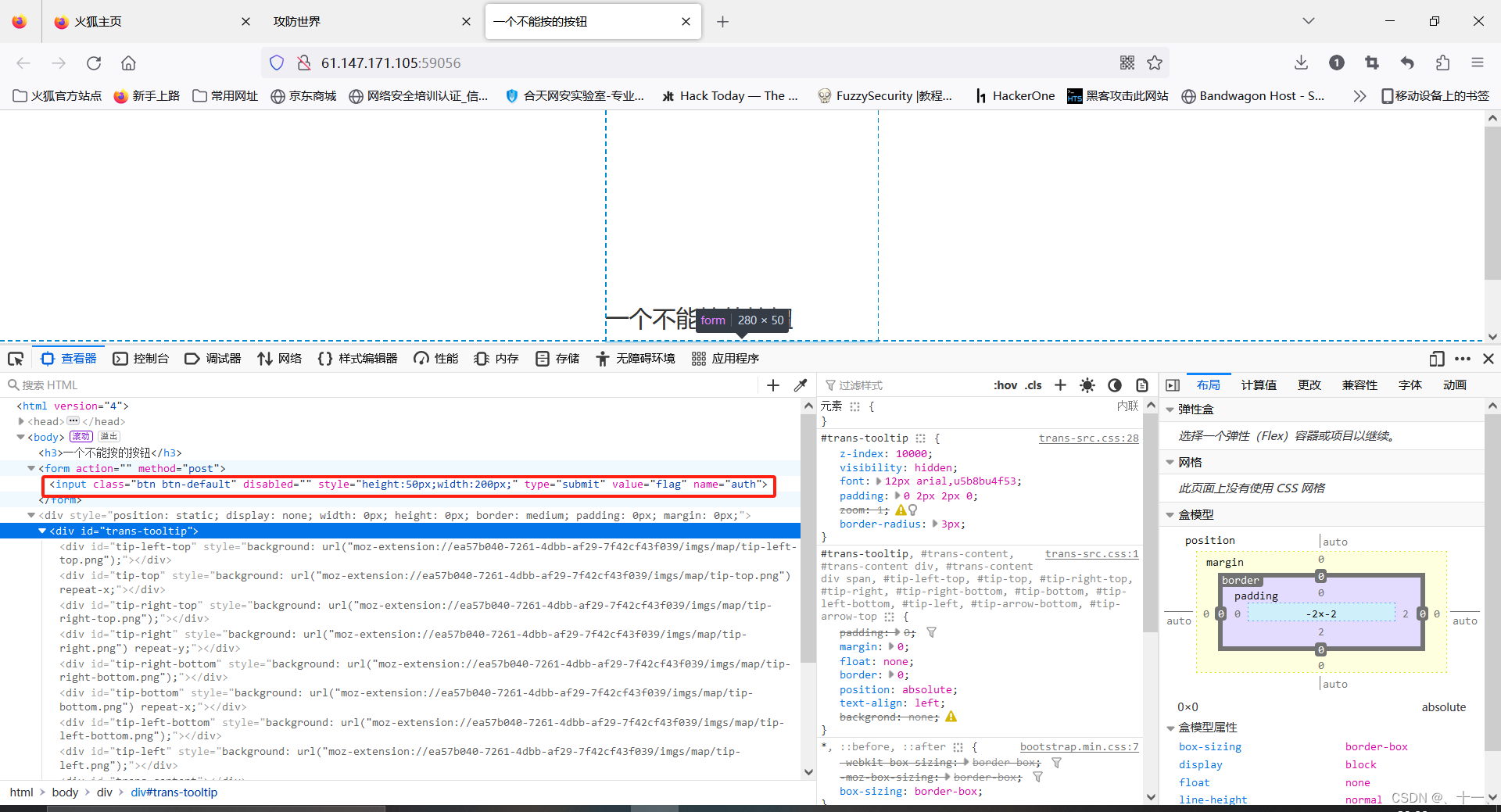Expand the font shorthand property
Screen dimensions: 1501x812
tap(879, 481)
